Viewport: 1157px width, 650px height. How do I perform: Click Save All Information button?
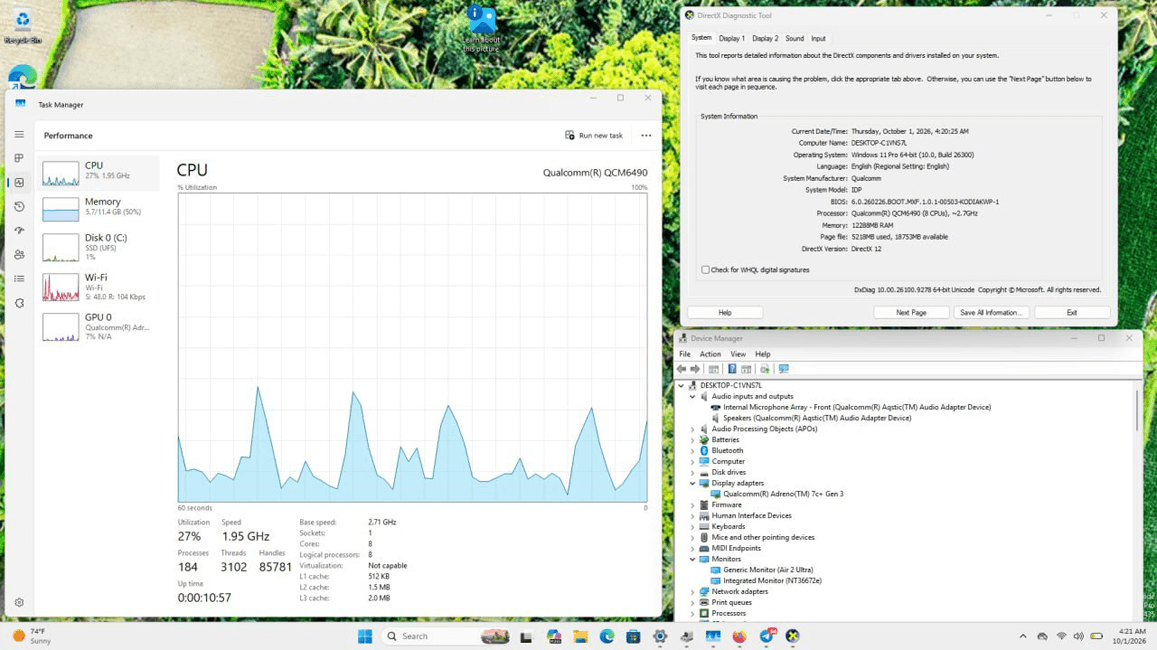coord(991,313)
